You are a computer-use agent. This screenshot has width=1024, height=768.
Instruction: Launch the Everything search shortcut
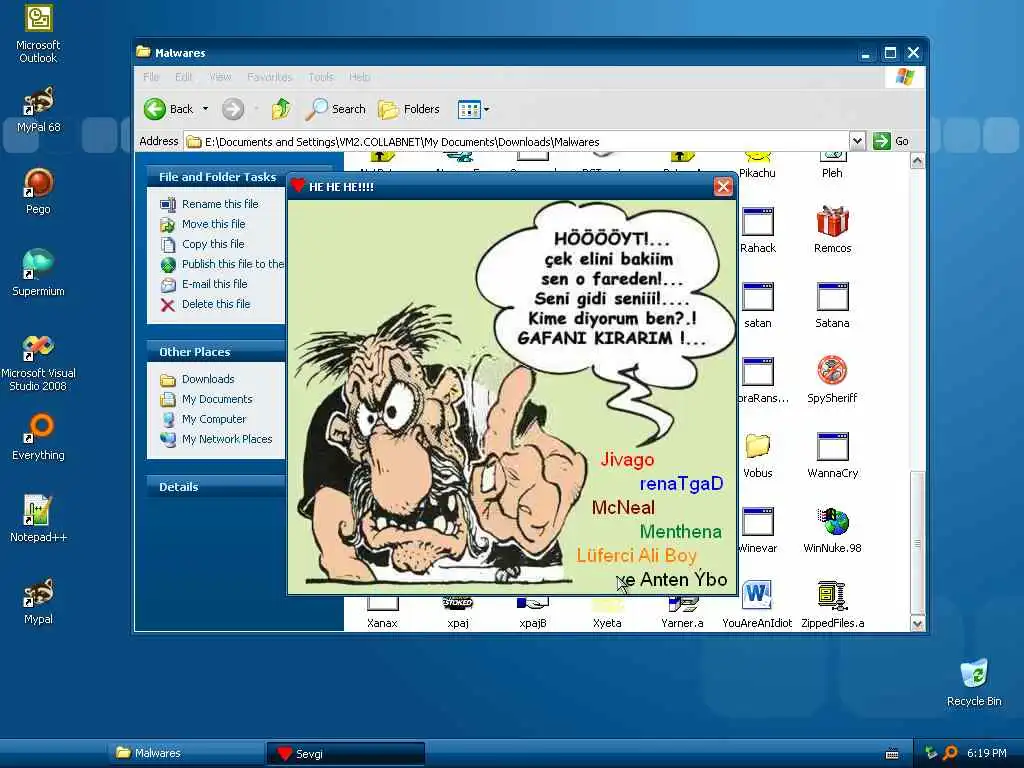pos(38,436)
